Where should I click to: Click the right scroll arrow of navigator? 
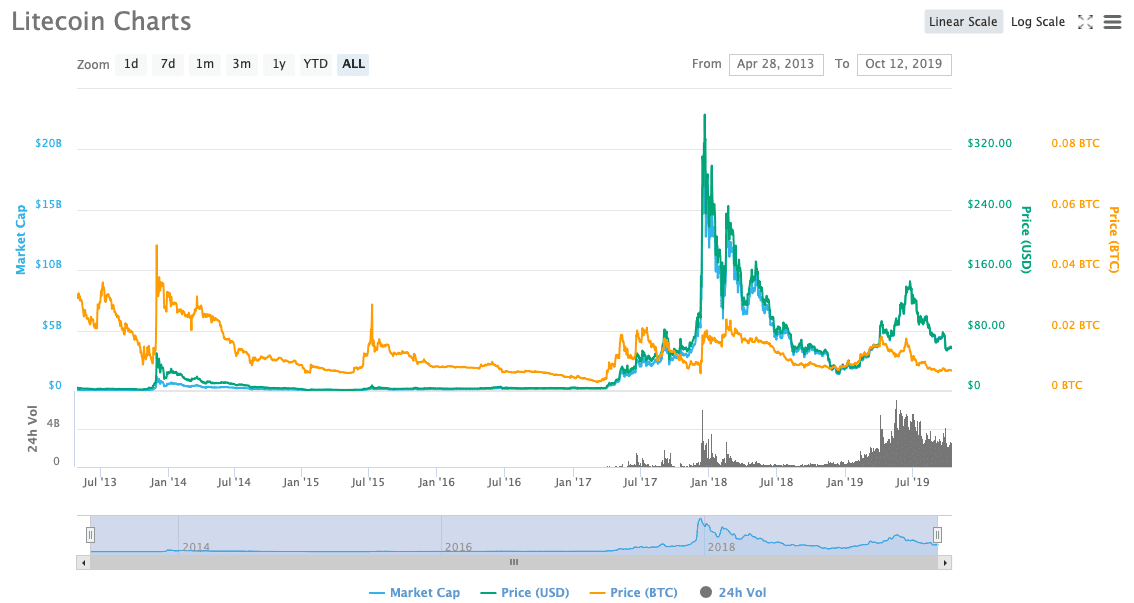[x=945, y=563]
